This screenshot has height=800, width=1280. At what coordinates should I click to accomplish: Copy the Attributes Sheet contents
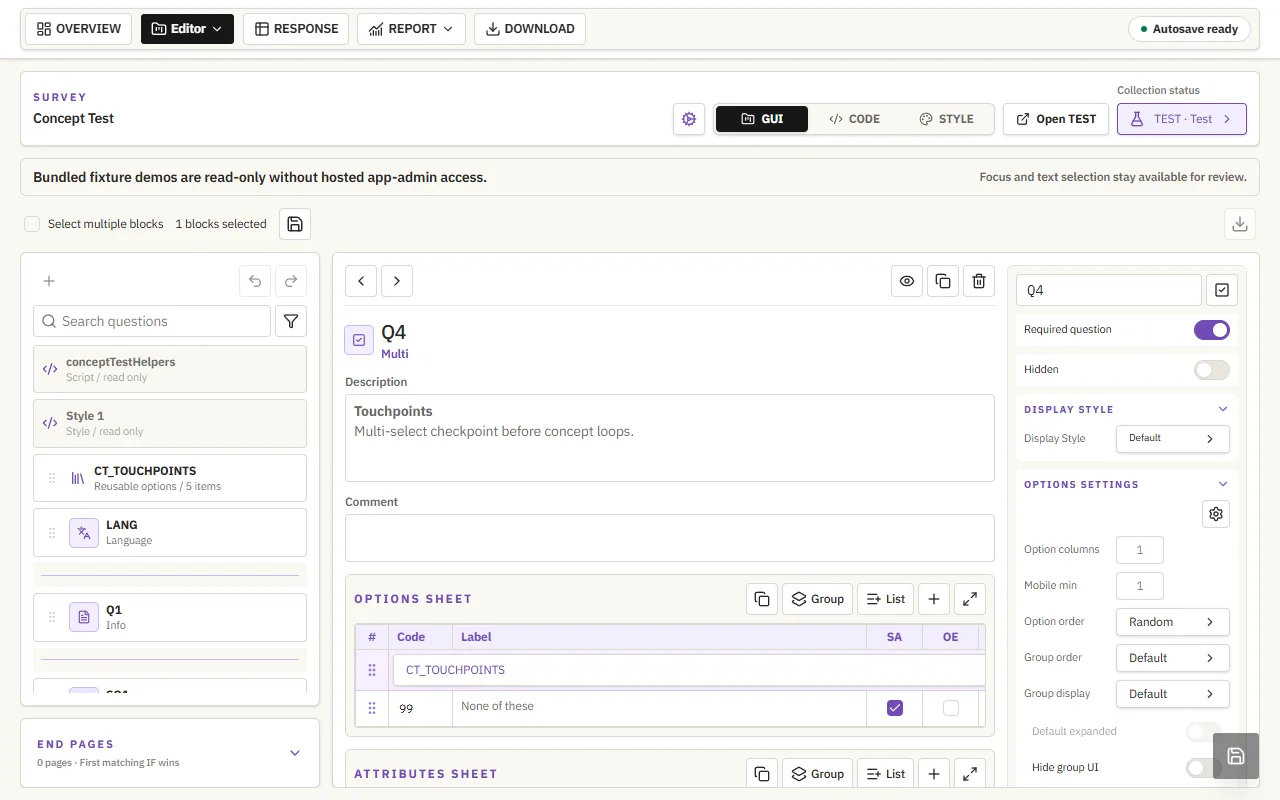pos(762,774)
